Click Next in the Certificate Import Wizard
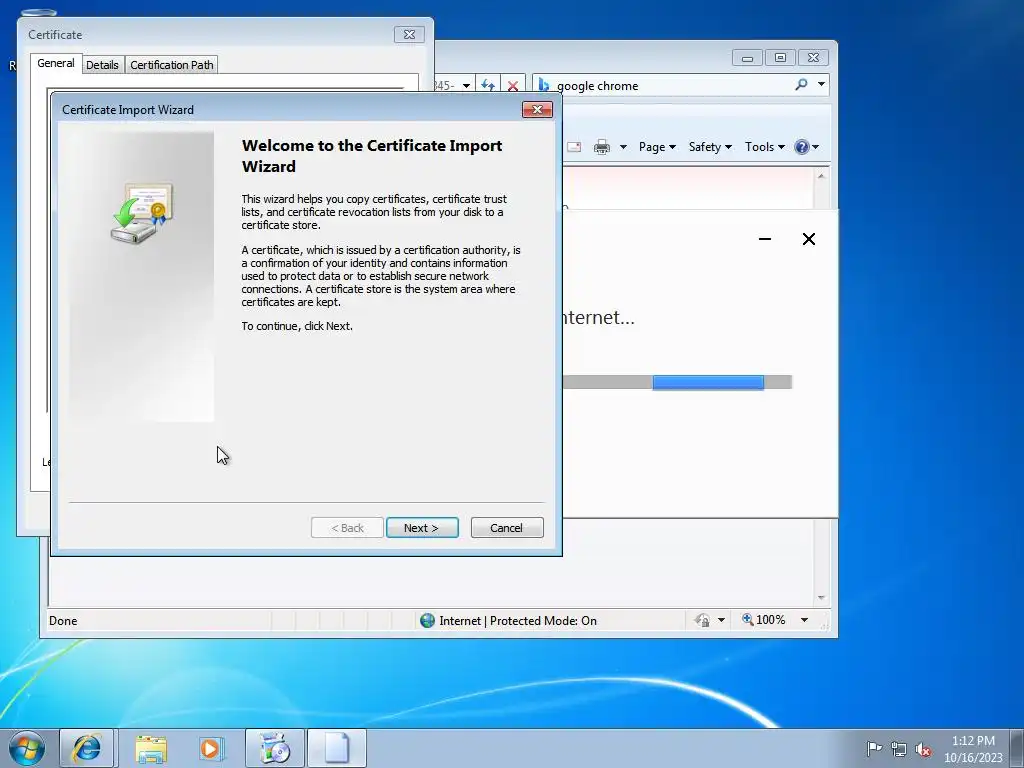This screenshot has width=1024, height=768. click(x=422, y=528)
